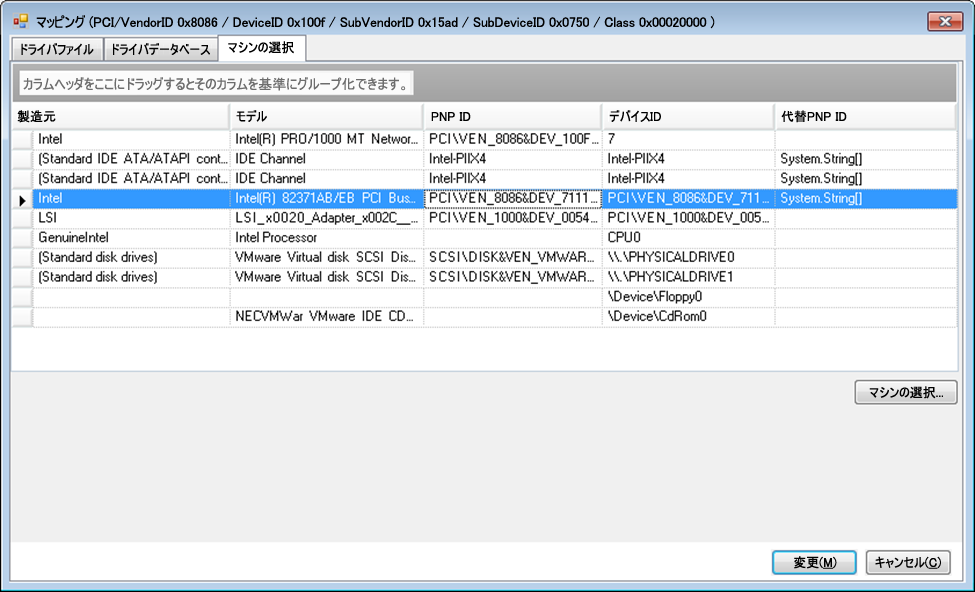Click the PHYSICALDRIVE1 device ID cell

coord(687,277)
